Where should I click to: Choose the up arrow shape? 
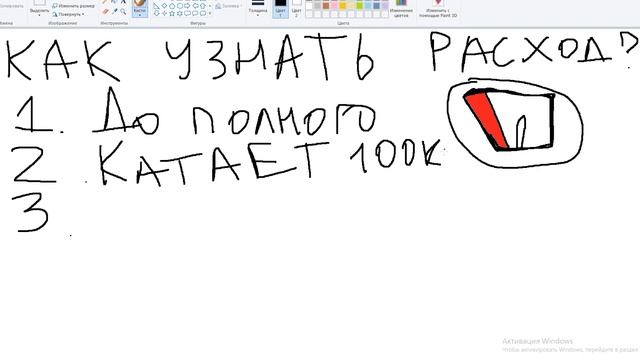tap(203, 6)
